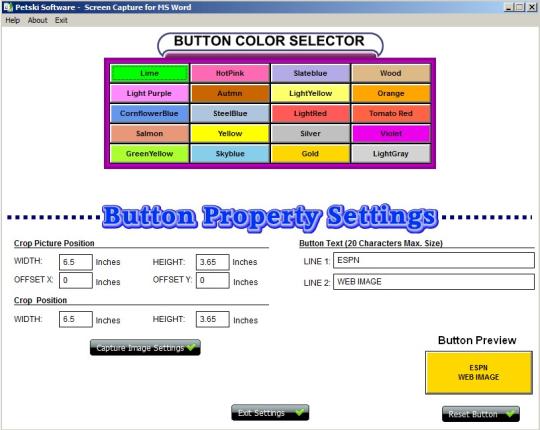Image resolution: width=540 pixels, height=430 pixels.
Task: Click the Button Property Settings heading
Action: 270,217
